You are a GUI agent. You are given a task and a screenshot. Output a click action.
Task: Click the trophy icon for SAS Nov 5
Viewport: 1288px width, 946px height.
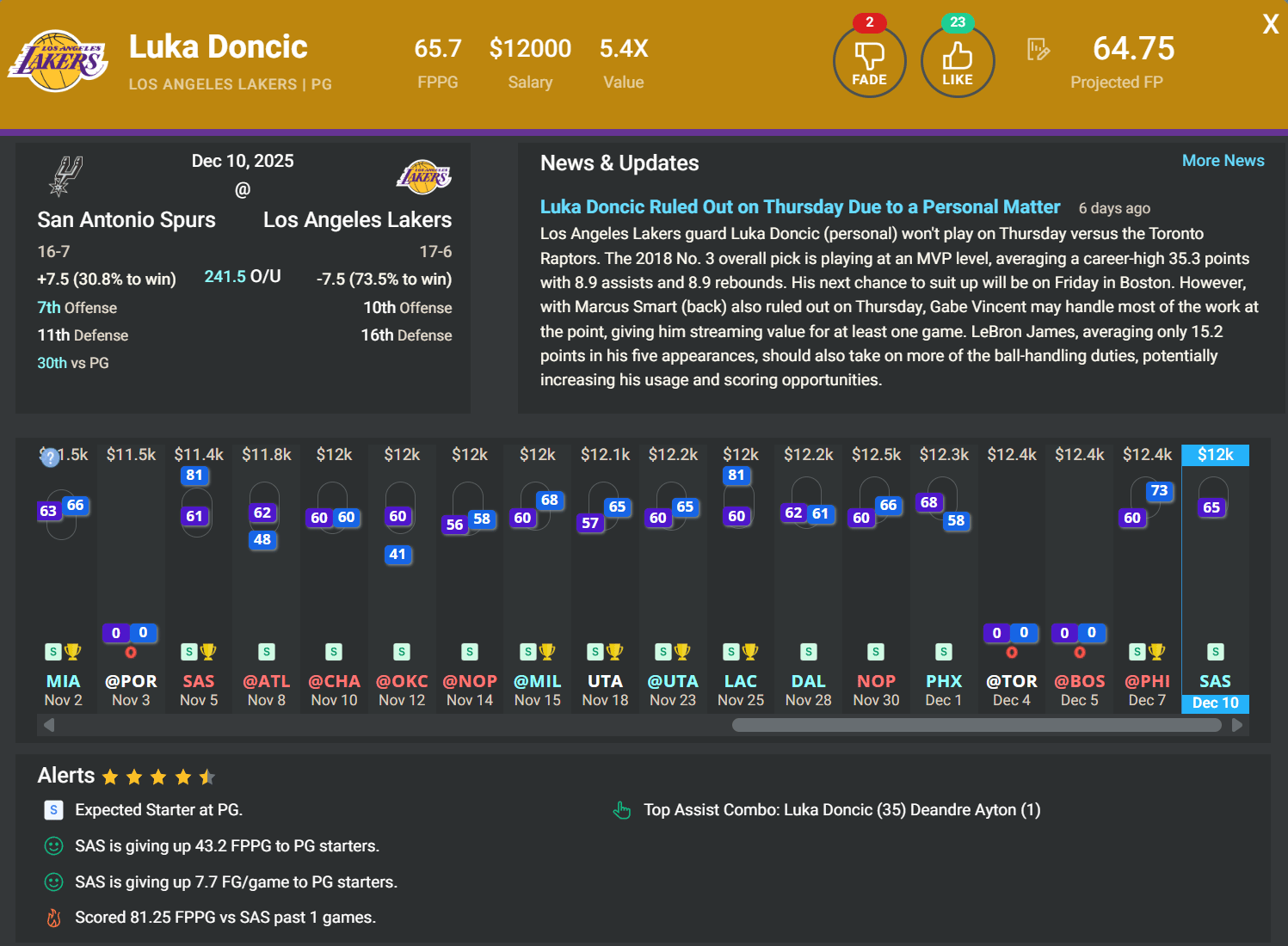(x=208, y=652)
